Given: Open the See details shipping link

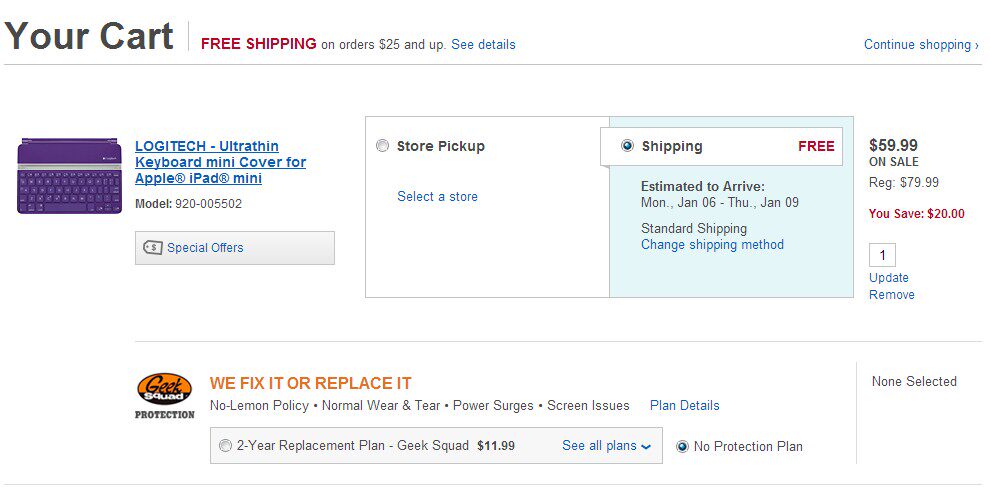Looking at the screenshot, I should pyautogui.click(x=483, y=45).
